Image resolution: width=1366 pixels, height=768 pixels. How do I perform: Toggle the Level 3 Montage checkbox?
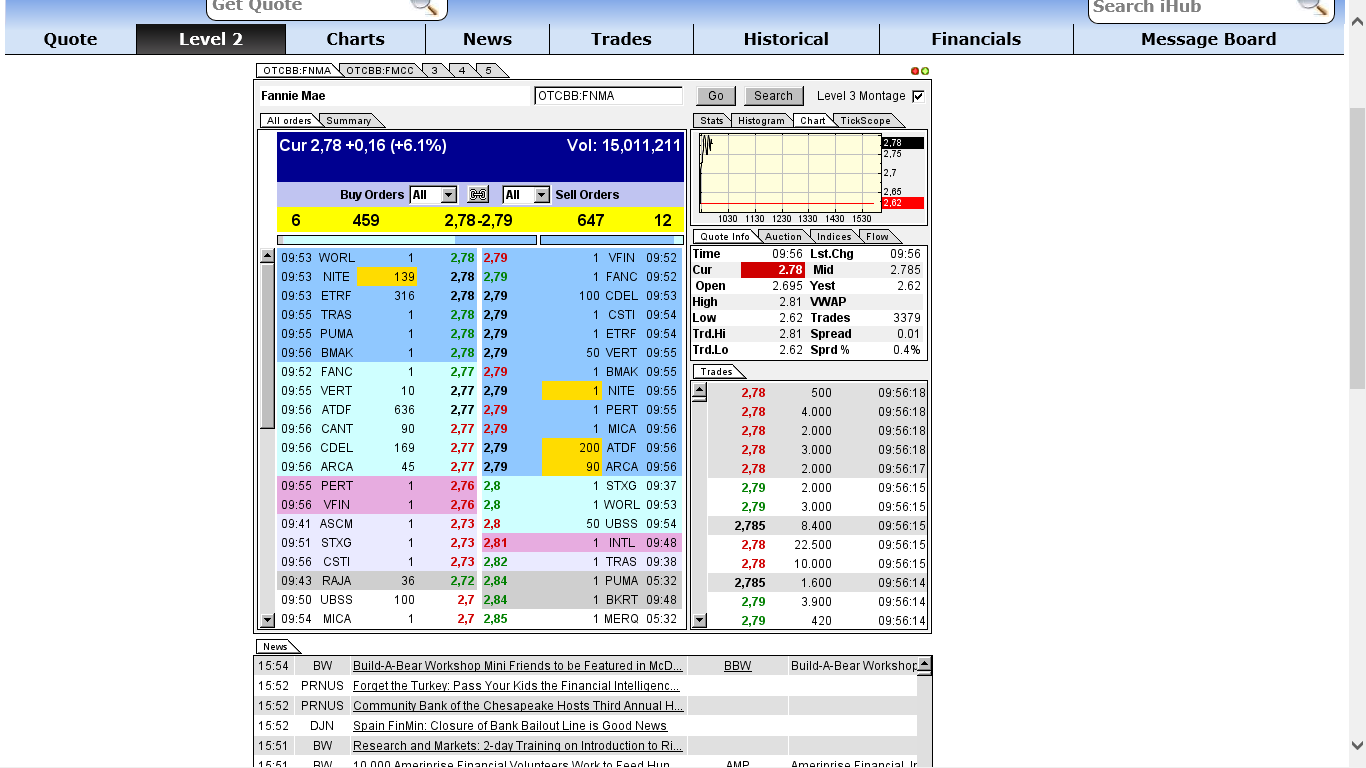coord(918,96)
